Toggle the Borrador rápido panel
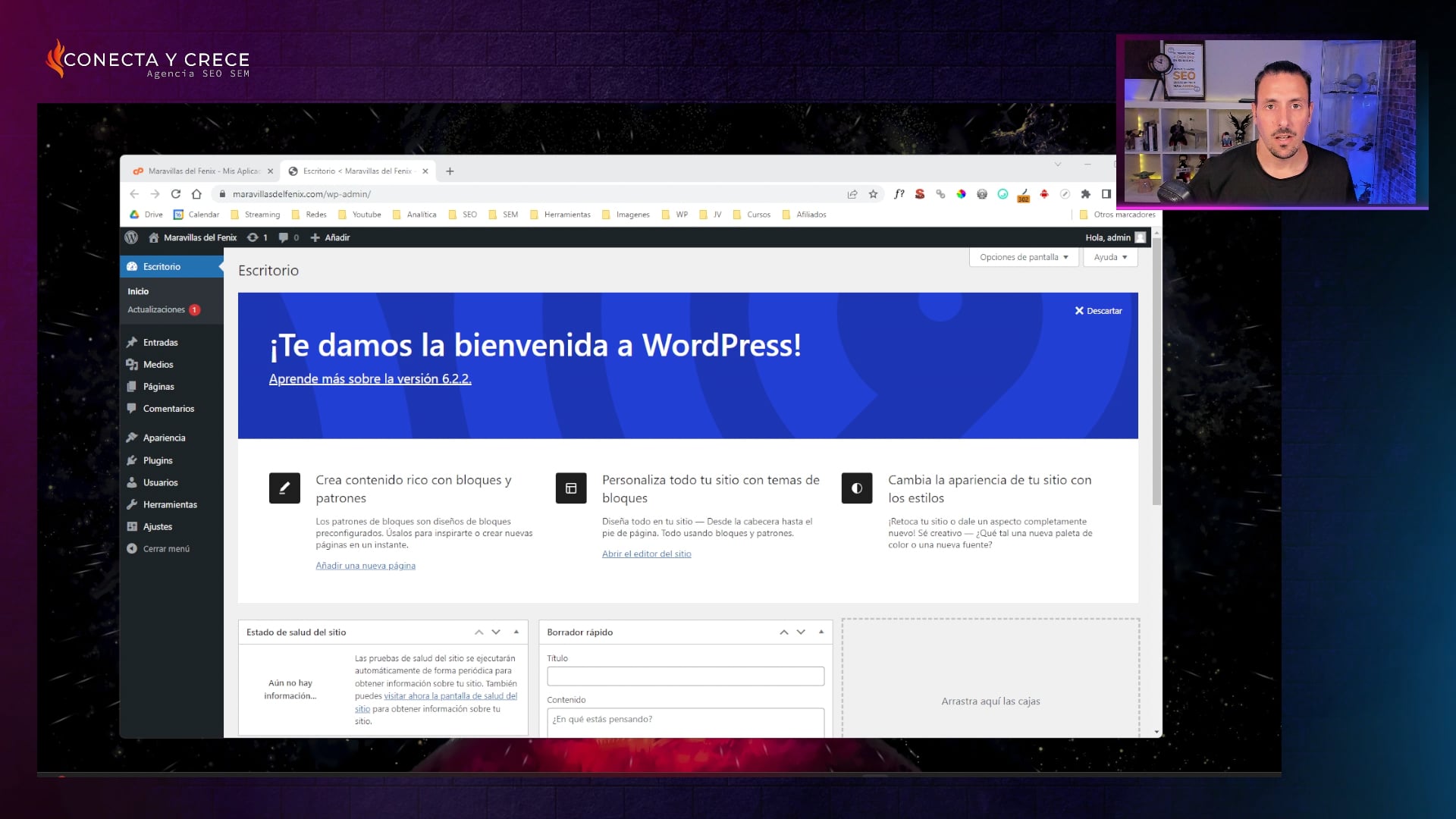The image size is (1456, 819). (x=821, y=632)
